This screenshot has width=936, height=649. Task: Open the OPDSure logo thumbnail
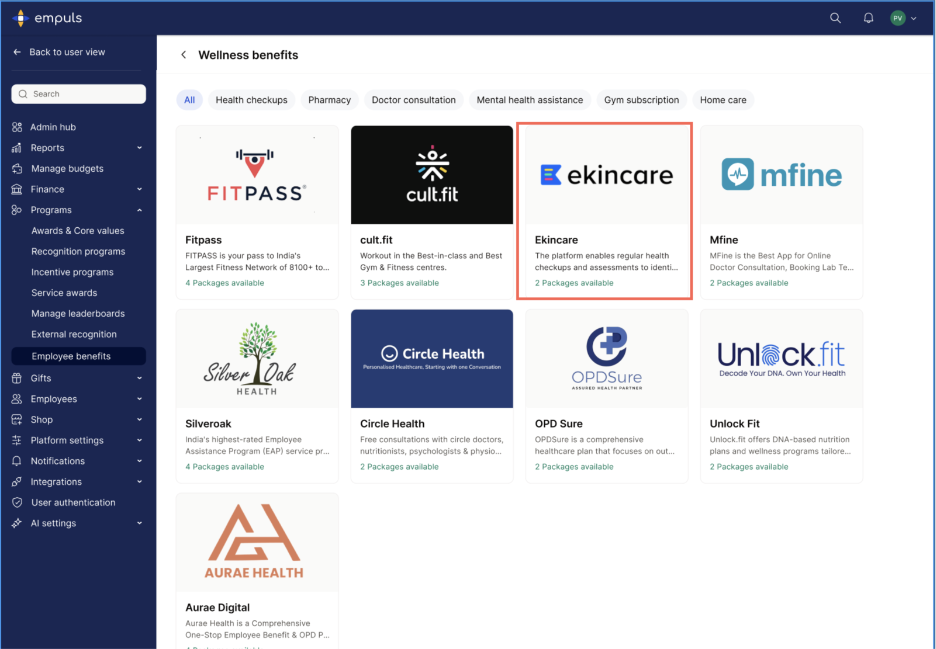tap(606, 359)
